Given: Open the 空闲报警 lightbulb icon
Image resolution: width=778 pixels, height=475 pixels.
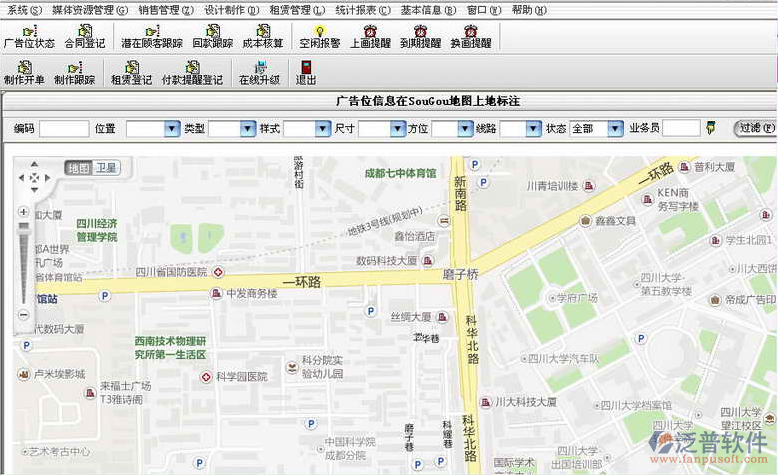Looking at the screenshot, I should [x=319, y=37].
